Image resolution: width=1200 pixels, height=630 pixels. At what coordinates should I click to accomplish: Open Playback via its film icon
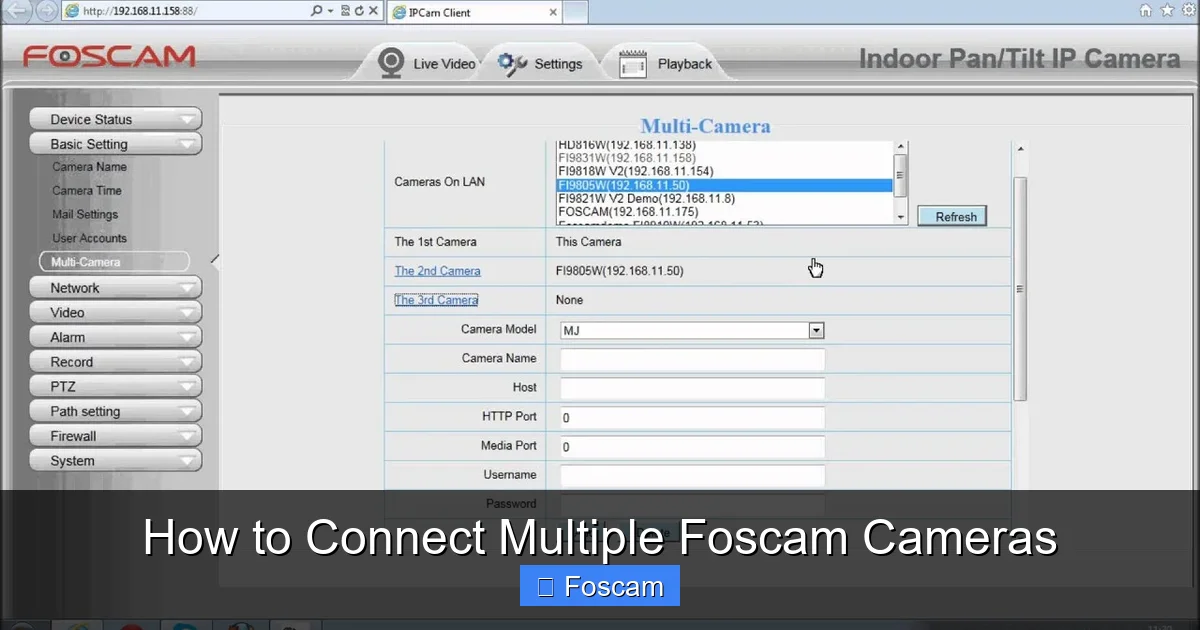631,61
